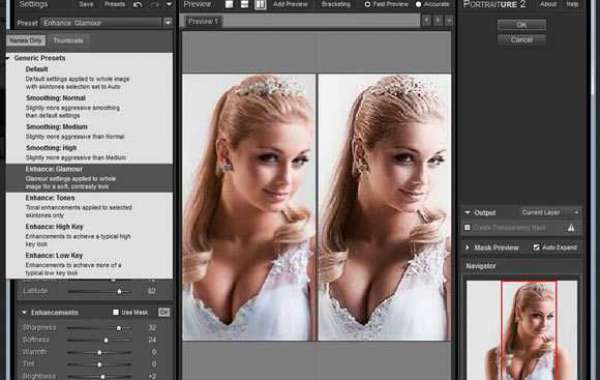Click the Brightness slider handle
This screenshot has height=380, width=600.
click(x=103, y=377)
